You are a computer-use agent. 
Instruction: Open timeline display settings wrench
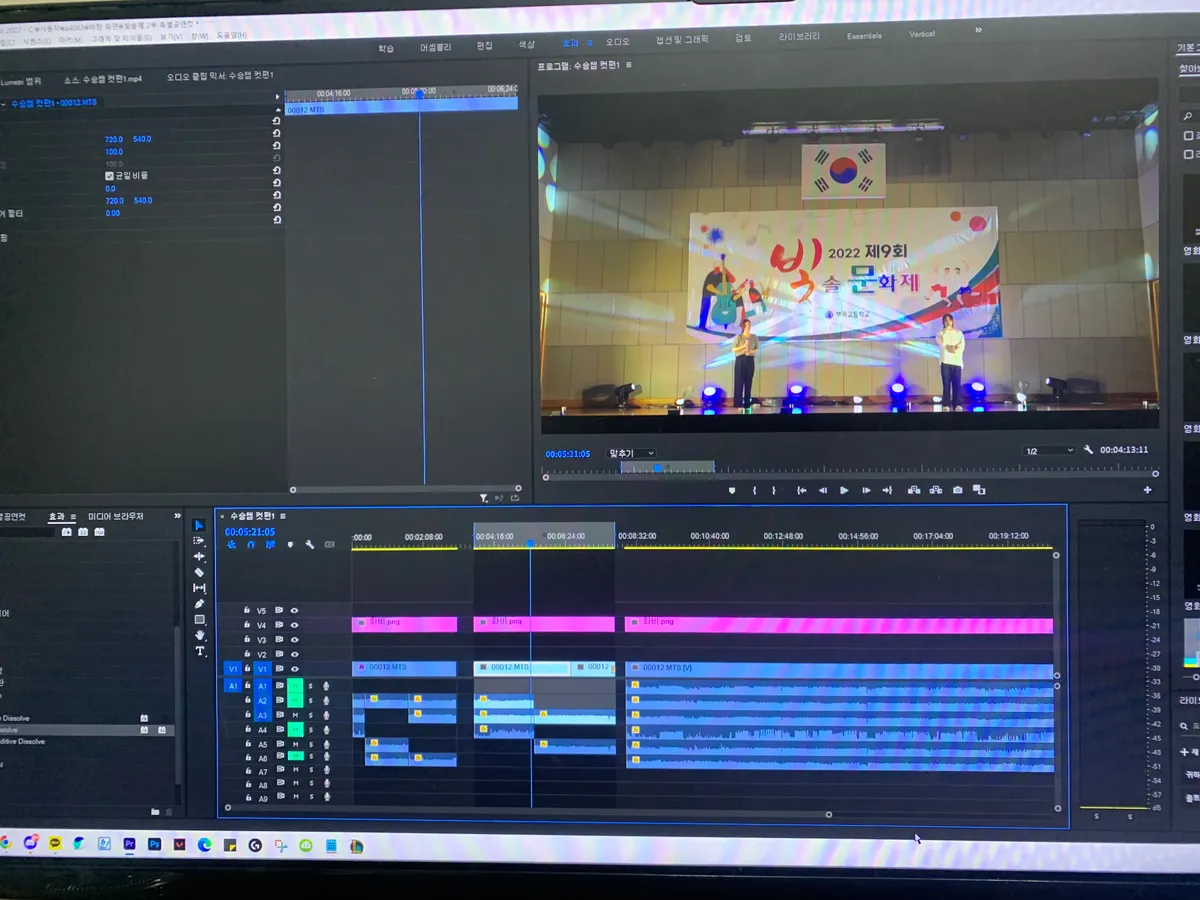coord(310,545)
